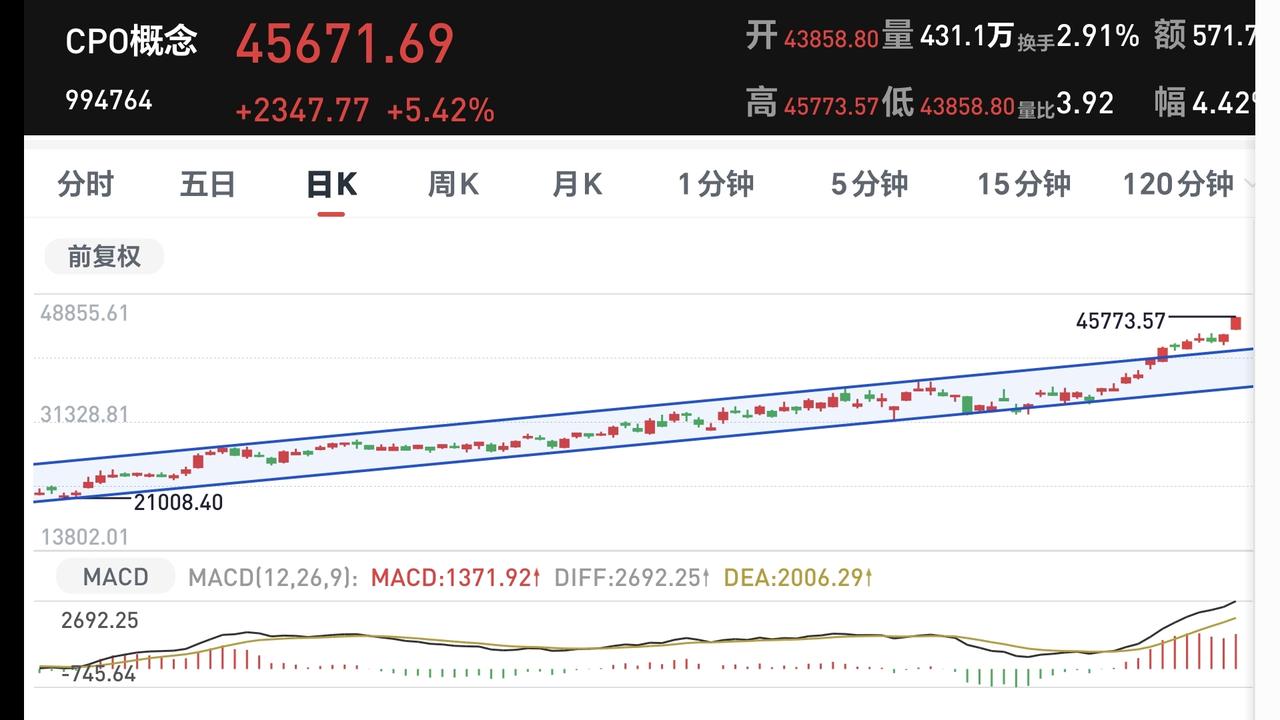Switch to the 分时 intraday tab

point(86,184)
